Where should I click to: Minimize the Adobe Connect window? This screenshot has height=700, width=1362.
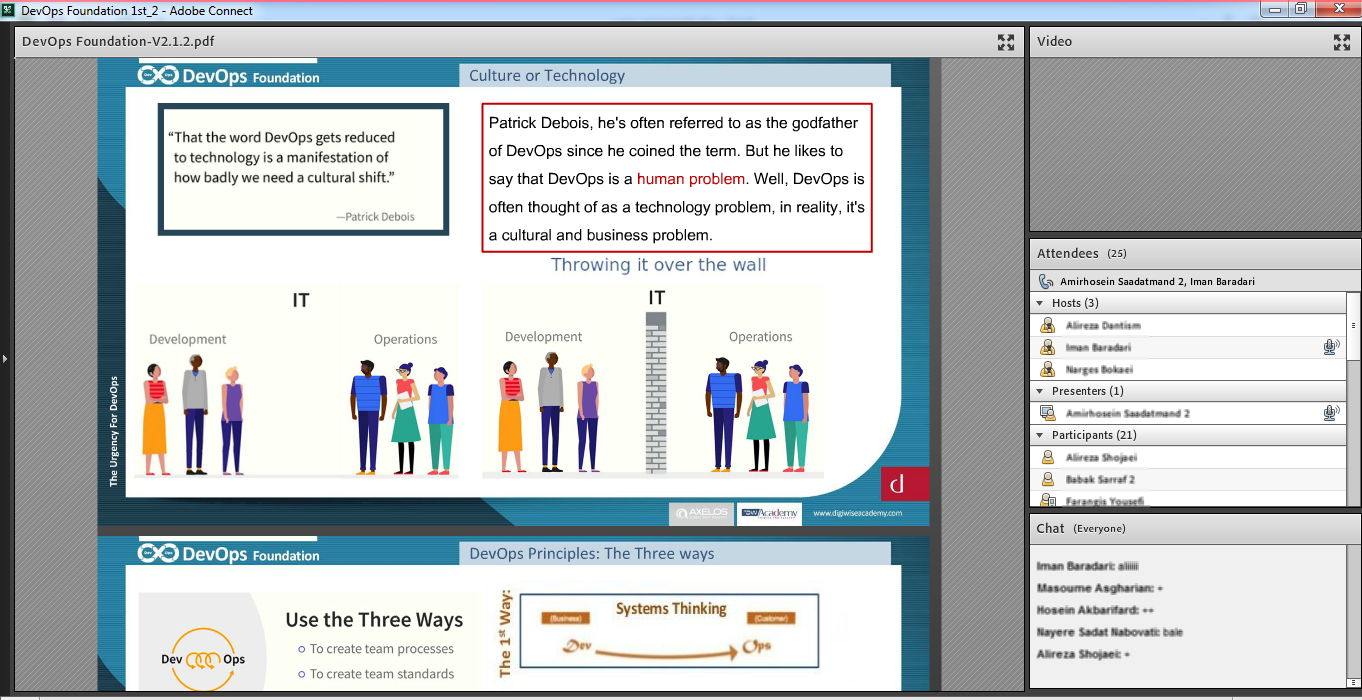point(1273,9)
